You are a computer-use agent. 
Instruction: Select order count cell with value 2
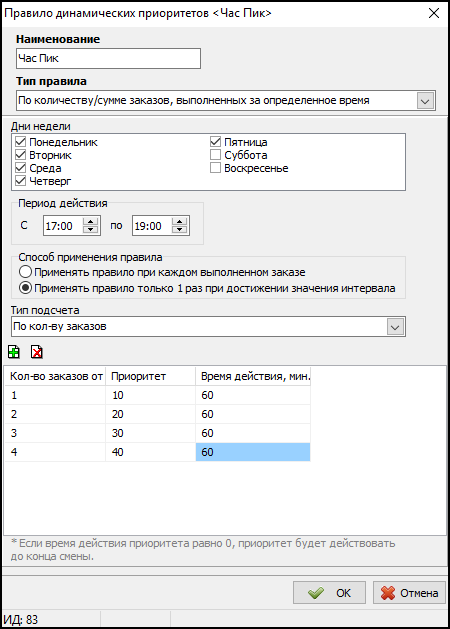click(55, 414)
